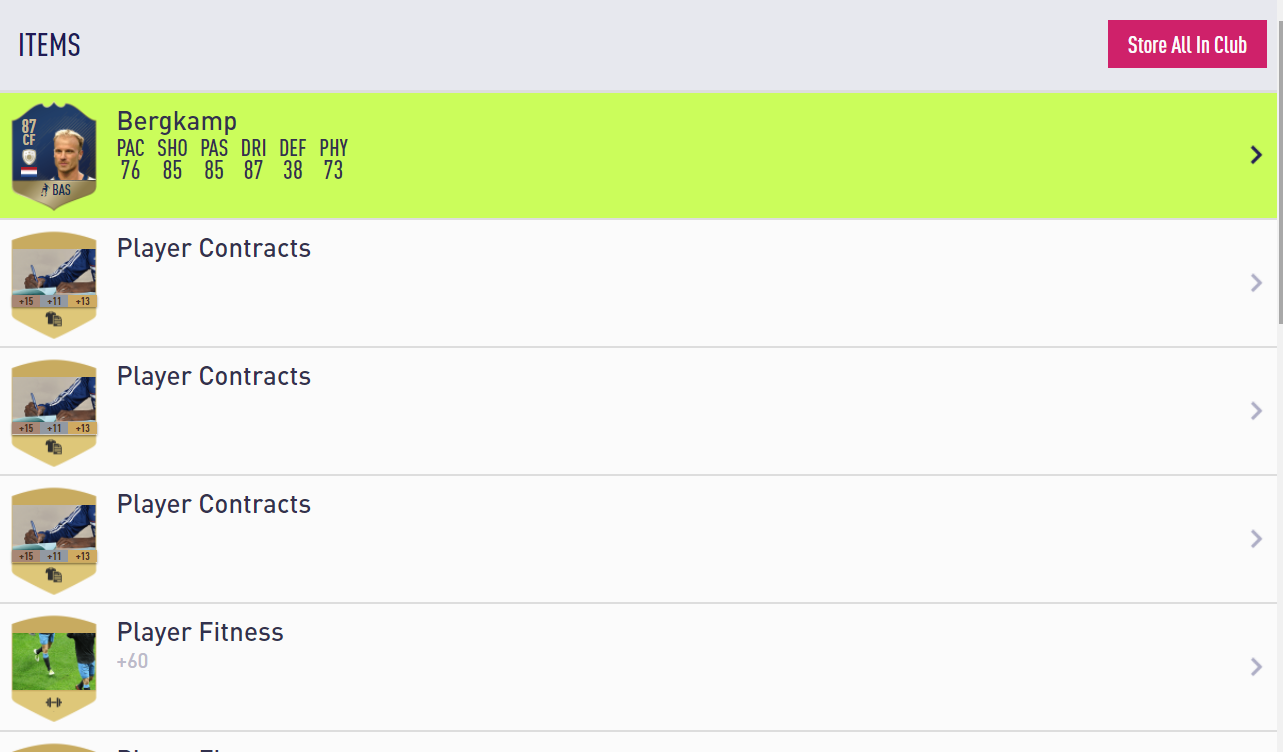Viewport: 1283px width, 752px height.
Task: Click the Player Fitness +60 card icon
Action: pos(54,669)
